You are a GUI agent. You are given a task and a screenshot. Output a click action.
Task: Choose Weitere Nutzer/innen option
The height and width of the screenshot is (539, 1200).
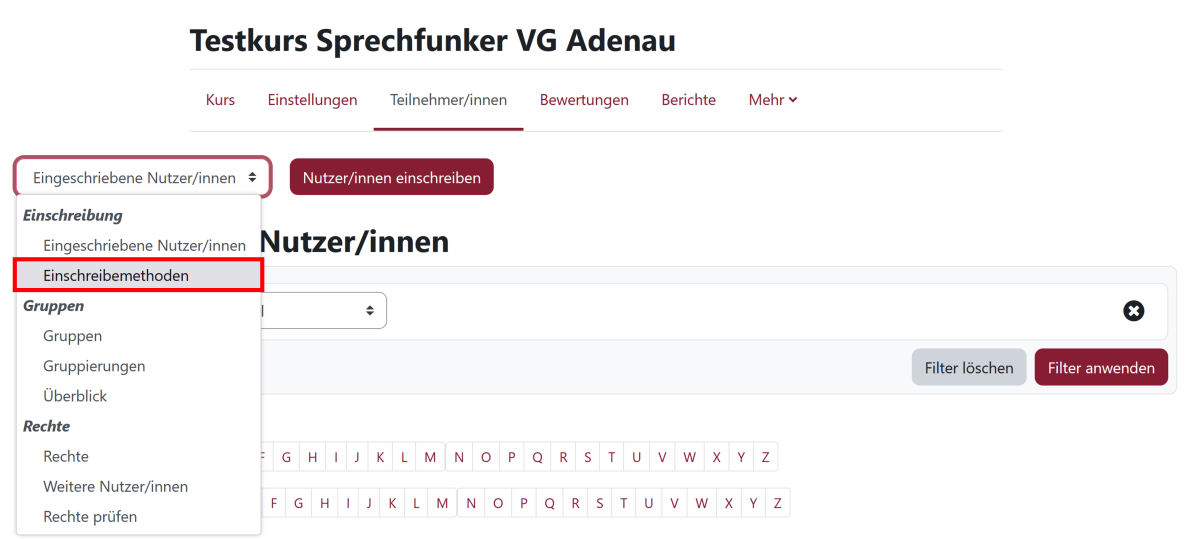(116, 487)
